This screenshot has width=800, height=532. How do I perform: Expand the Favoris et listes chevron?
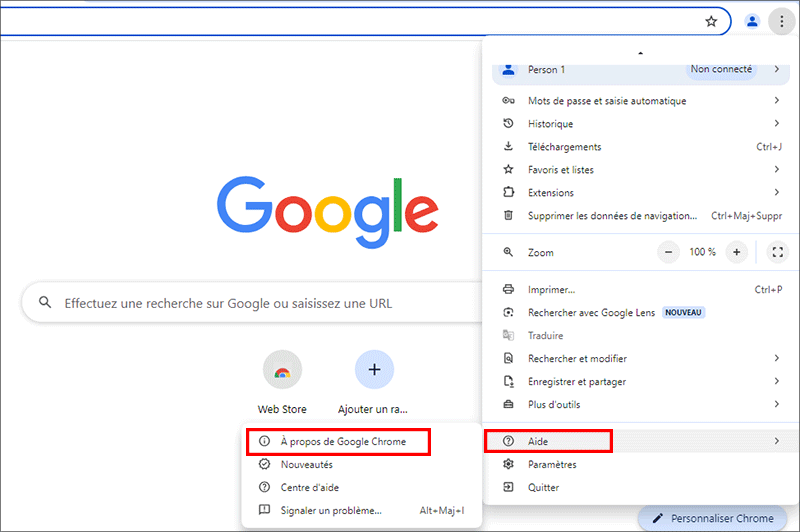pos(777,169)
